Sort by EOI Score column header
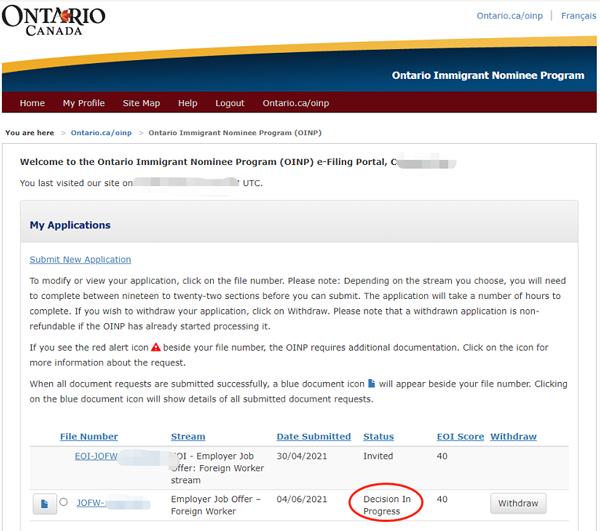600x531 pixels. pyautogui.click(x=458, y=437)
